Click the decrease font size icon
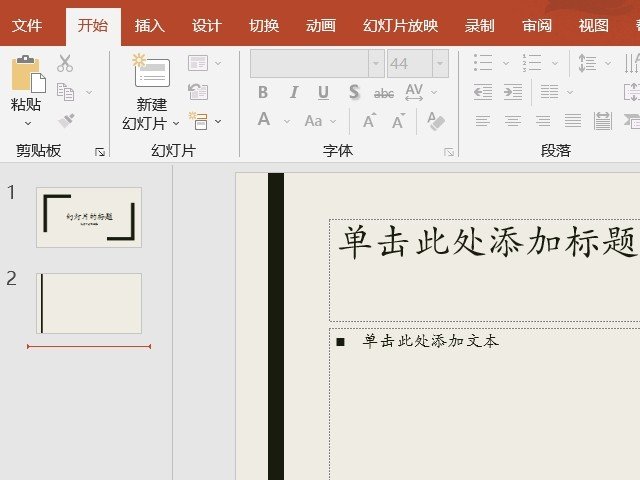 click(398, 121)
